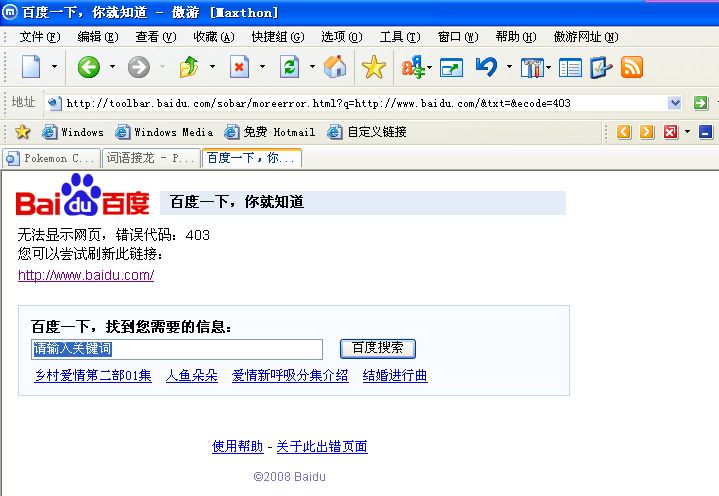Click the notepad checkmark icon
This screenshot has height=496, width=719.
click(601, 67)
